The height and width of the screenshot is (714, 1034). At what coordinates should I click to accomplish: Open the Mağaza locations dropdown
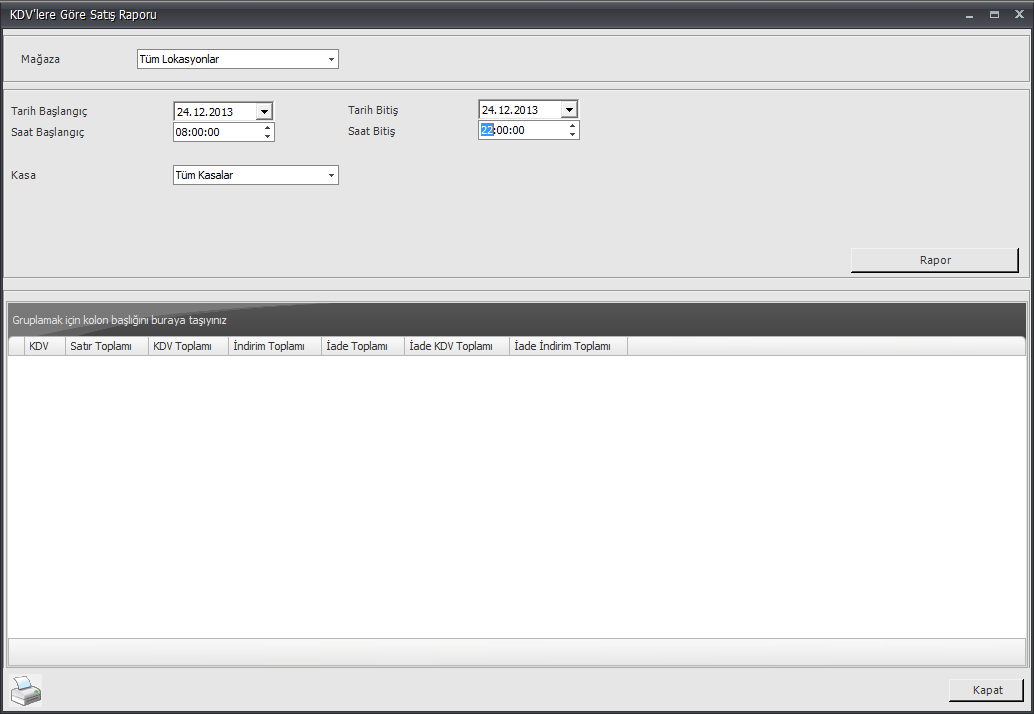[331, 59]
